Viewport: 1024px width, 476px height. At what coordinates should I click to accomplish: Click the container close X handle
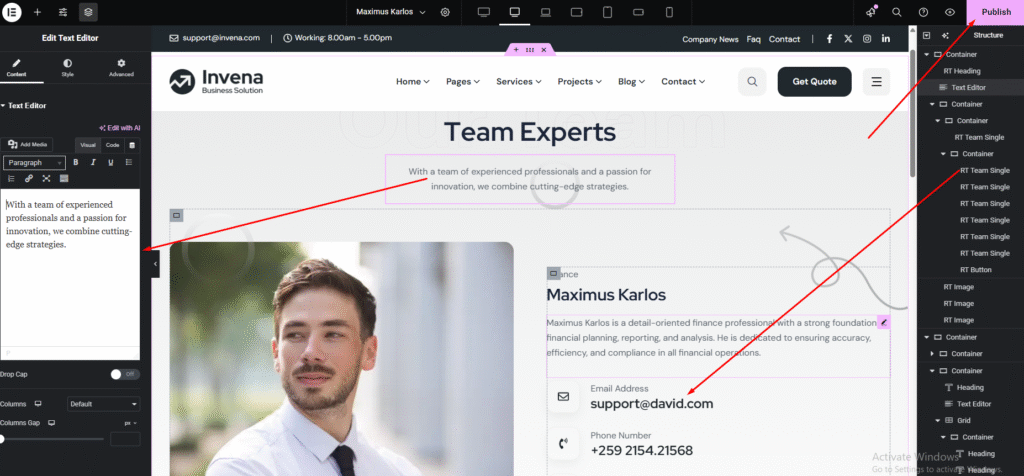(x=543, y=50)
